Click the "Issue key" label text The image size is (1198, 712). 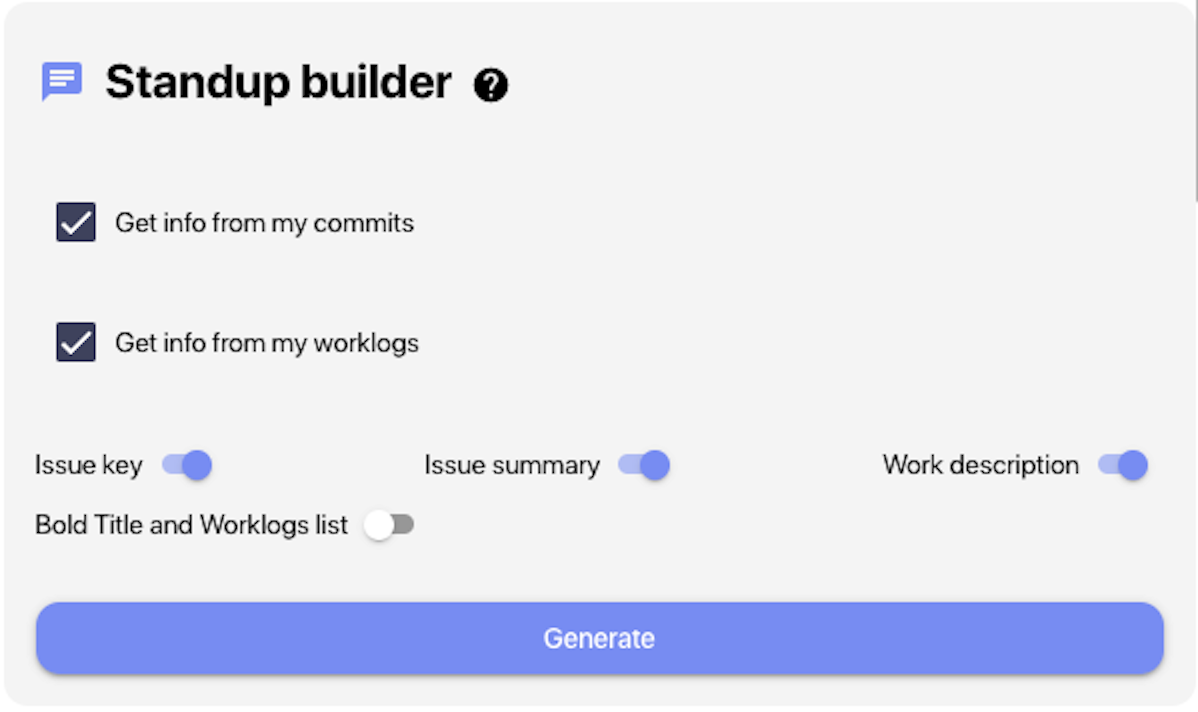point(89,465)
